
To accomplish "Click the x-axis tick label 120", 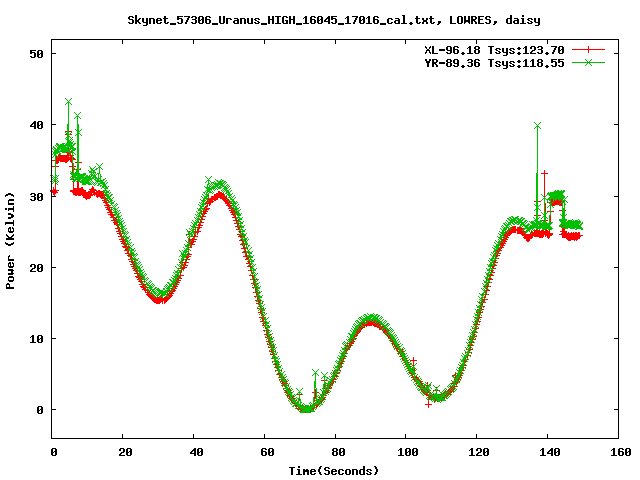I will pos(479,452).
